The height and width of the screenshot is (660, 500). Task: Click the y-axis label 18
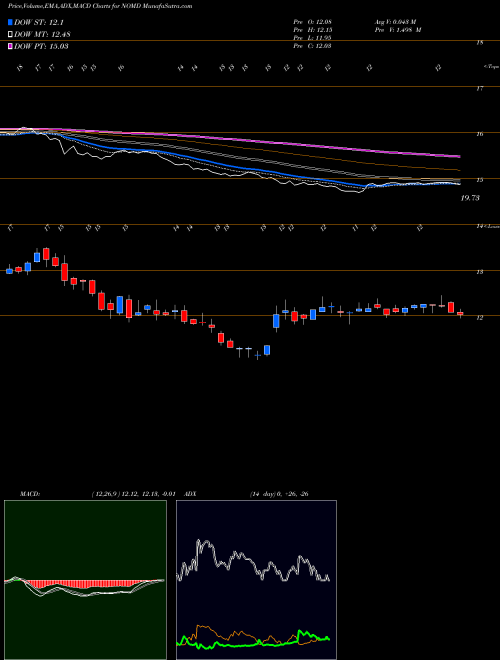[x=480, y=43]
